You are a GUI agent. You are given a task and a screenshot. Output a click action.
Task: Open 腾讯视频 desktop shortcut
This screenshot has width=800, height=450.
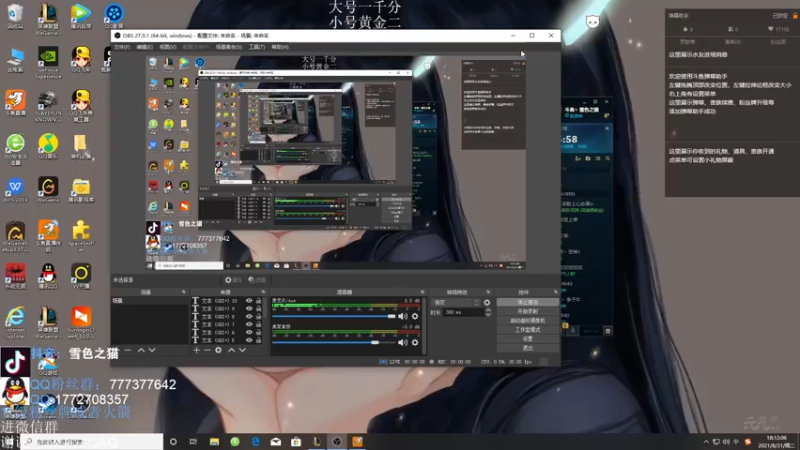pos(81,17)
